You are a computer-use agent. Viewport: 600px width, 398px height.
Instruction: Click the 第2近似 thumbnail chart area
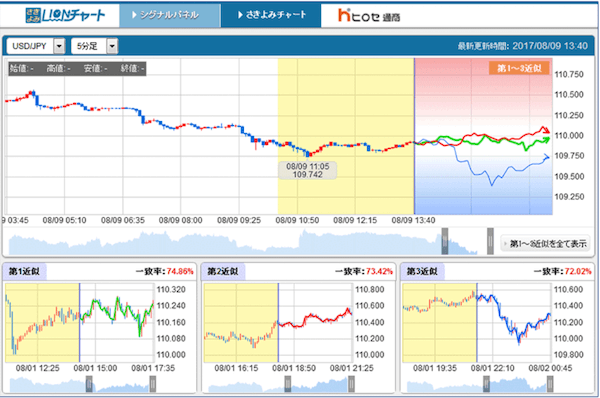pos(278,323)
